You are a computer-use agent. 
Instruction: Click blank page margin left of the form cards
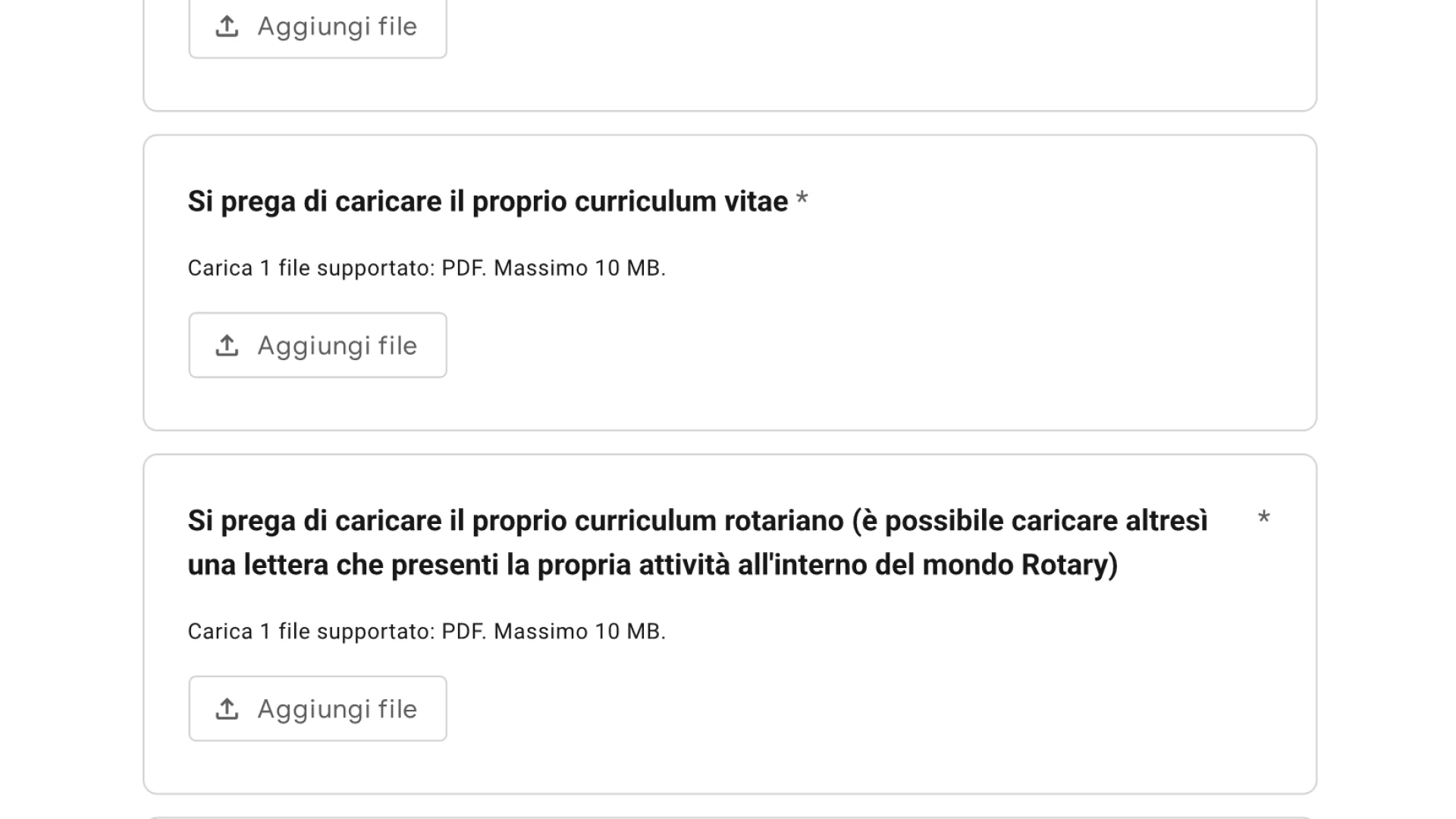(68, 409)
